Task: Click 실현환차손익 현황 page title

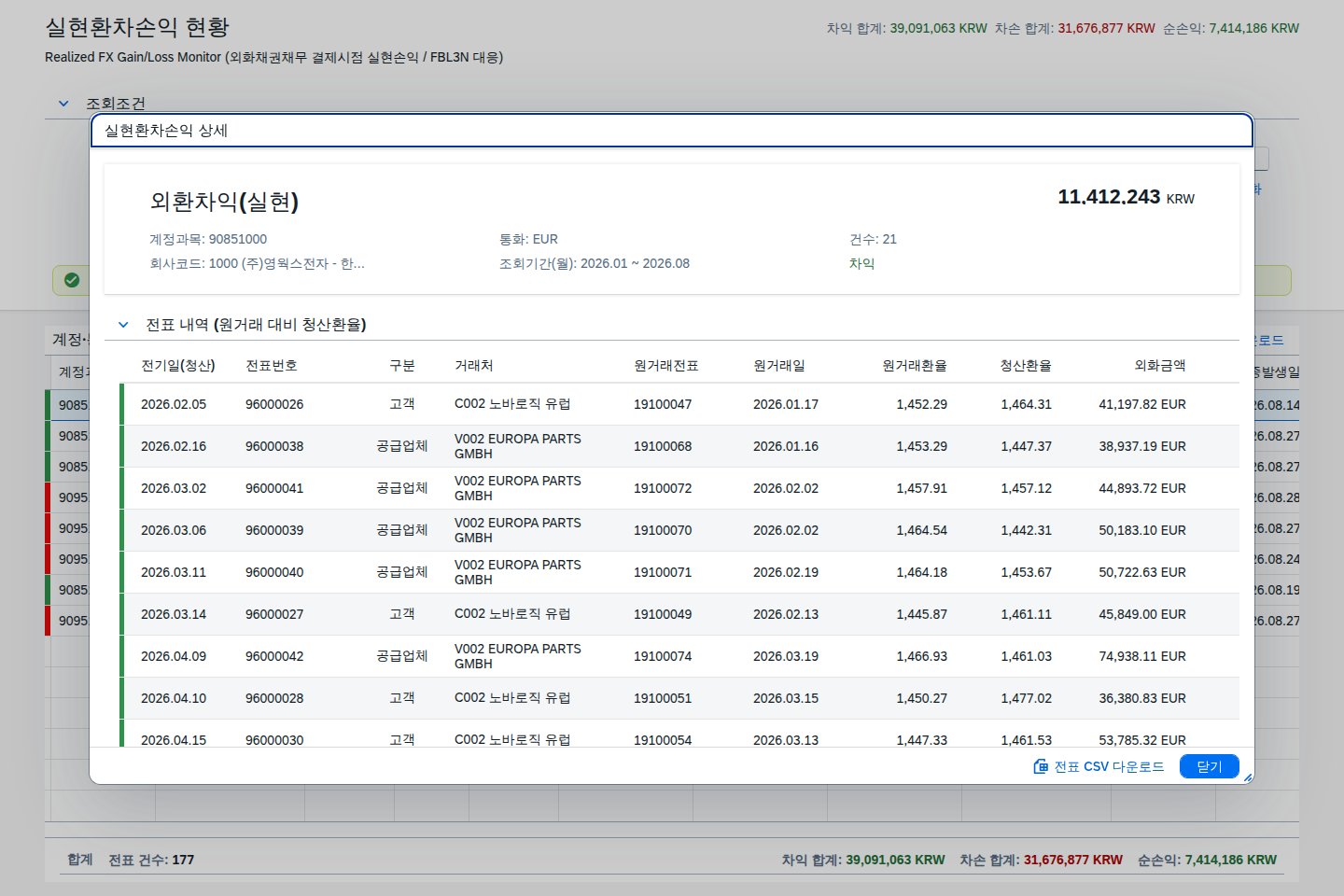Action: tap(137, 27)
